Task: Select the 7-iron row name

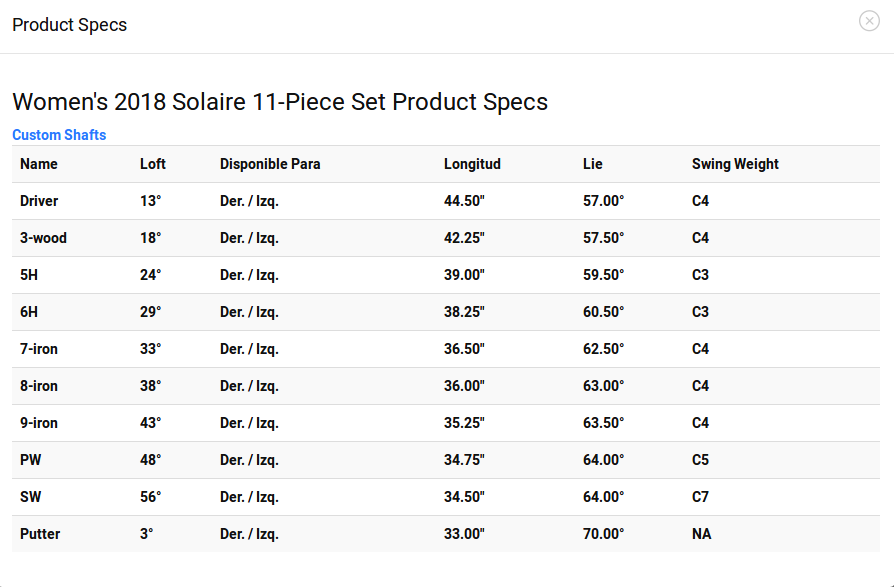Action: 39,349
